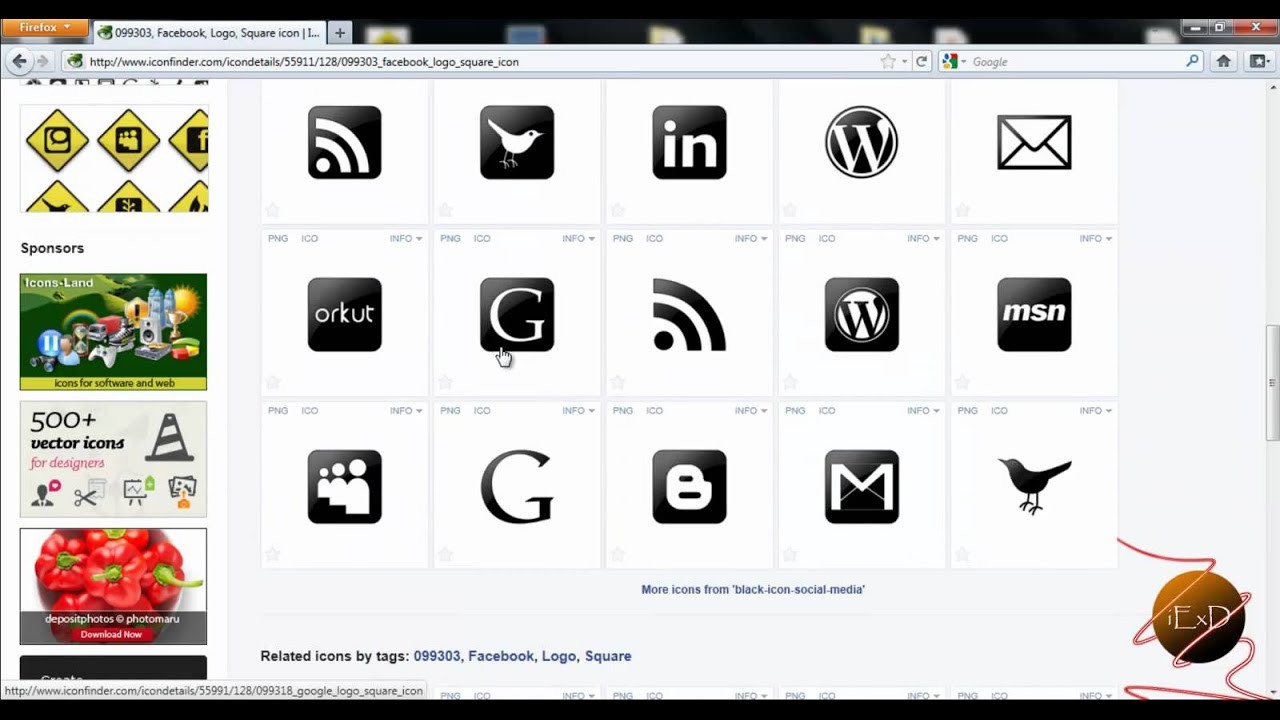Open the LinkedIn square icon
The width and height of the screenshot is (1280, 720).
(689, 142)
